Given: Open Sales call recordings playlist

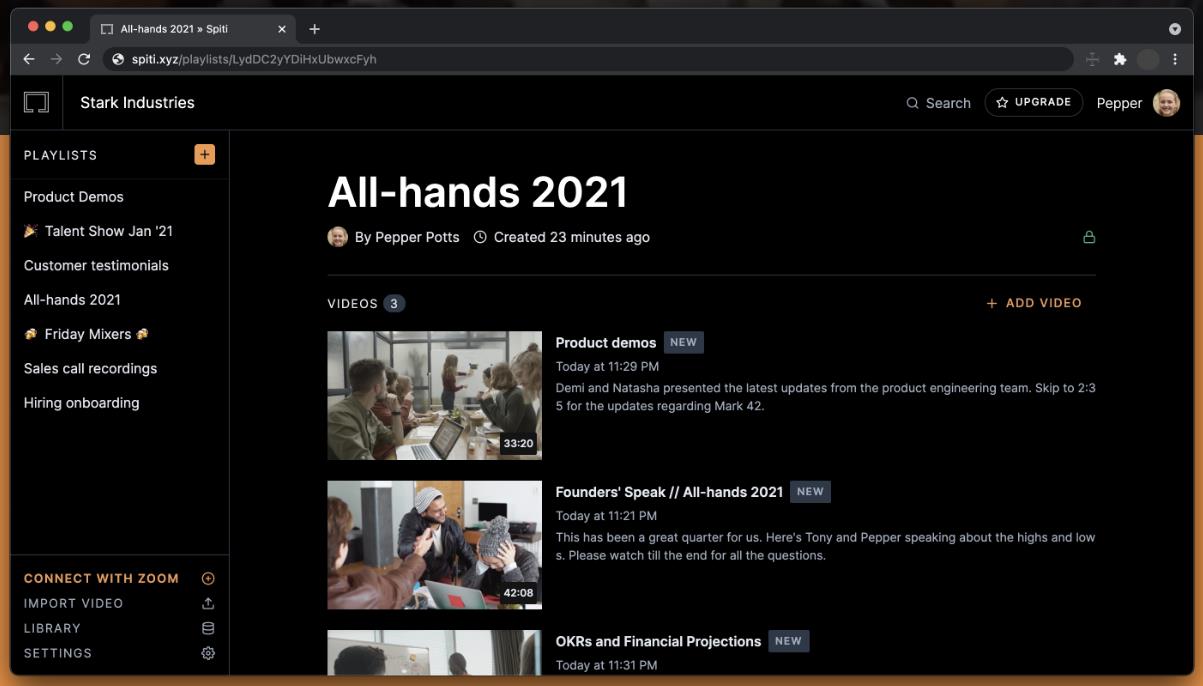Looking at the screenshot, I should pos(90,368).
